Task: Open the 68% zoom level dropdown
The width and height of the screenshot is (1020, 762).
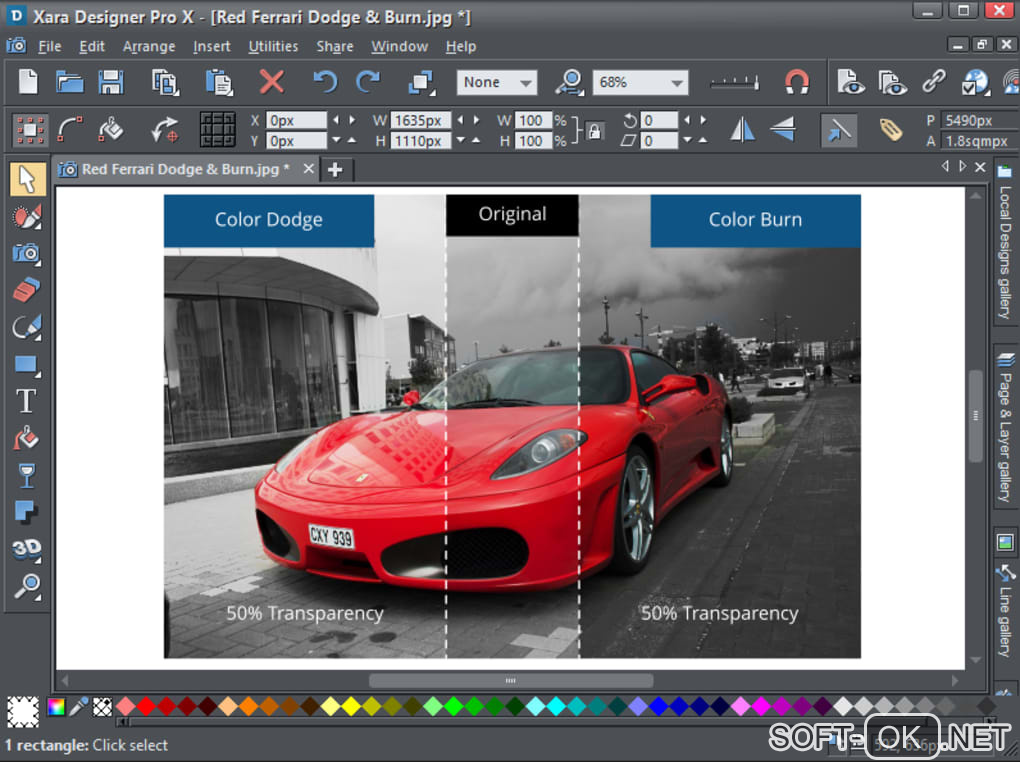Action: 640,82
